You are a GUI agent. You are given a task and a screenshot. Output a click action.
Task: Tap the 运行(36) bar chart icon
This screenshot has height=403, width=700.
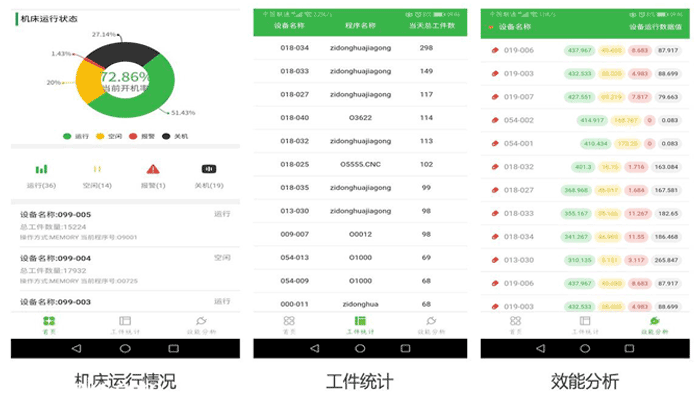pyautogui.click(x=42, y=169)
